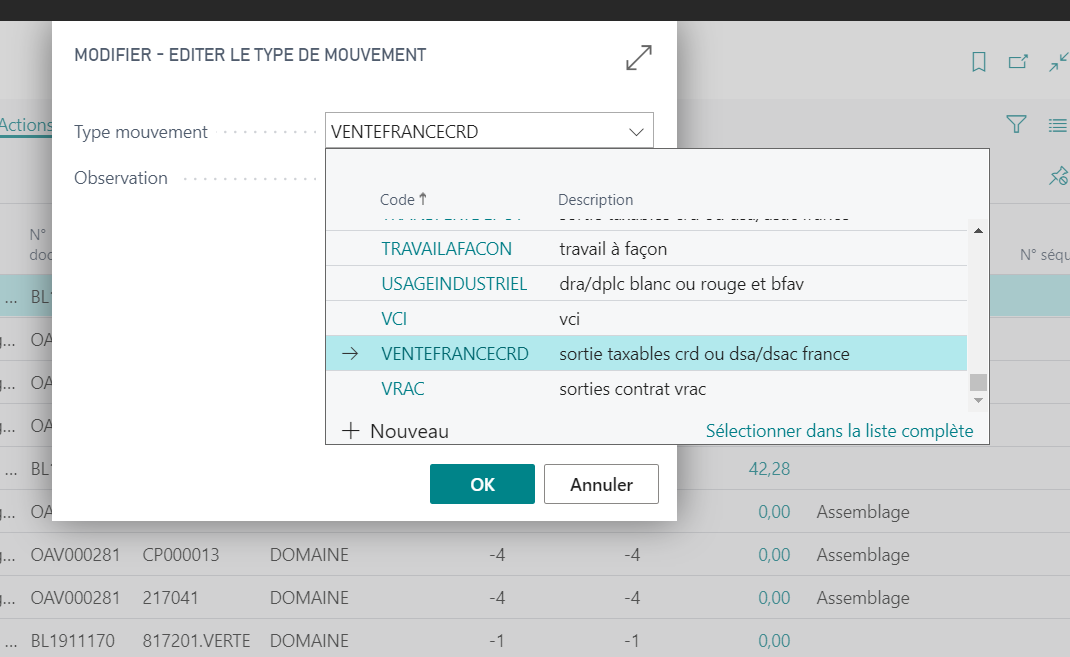Click the unpin icon in the header

coord(1058,176)
